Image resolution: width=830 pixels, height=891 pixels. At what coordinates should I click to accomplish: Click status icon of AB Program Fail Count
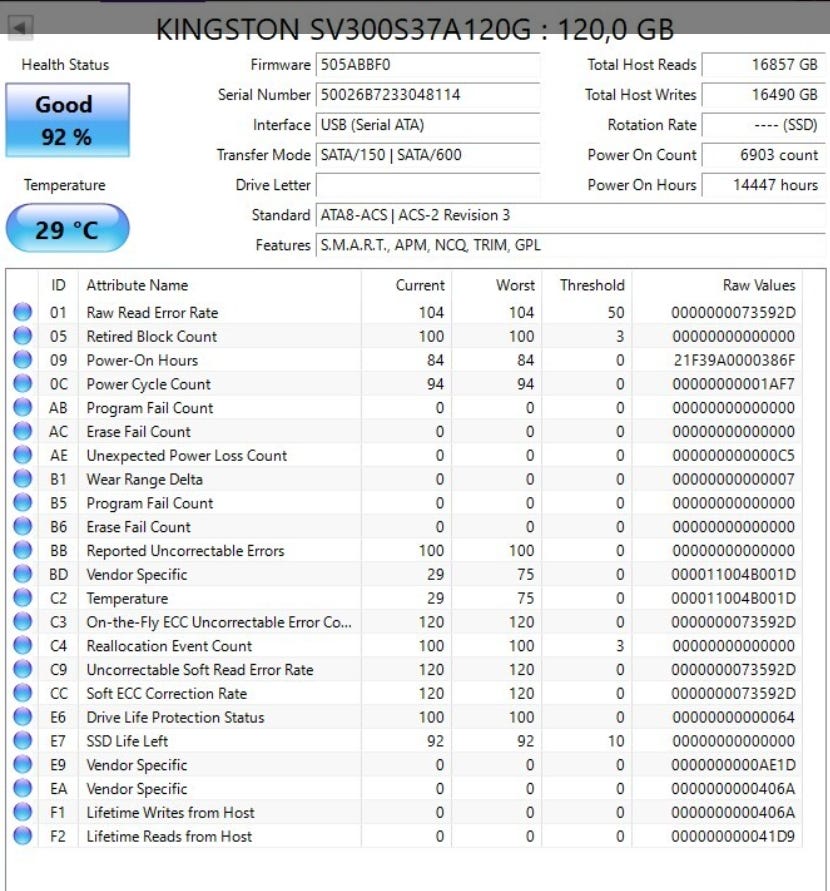pyautogui.click(x=23, y=407)
